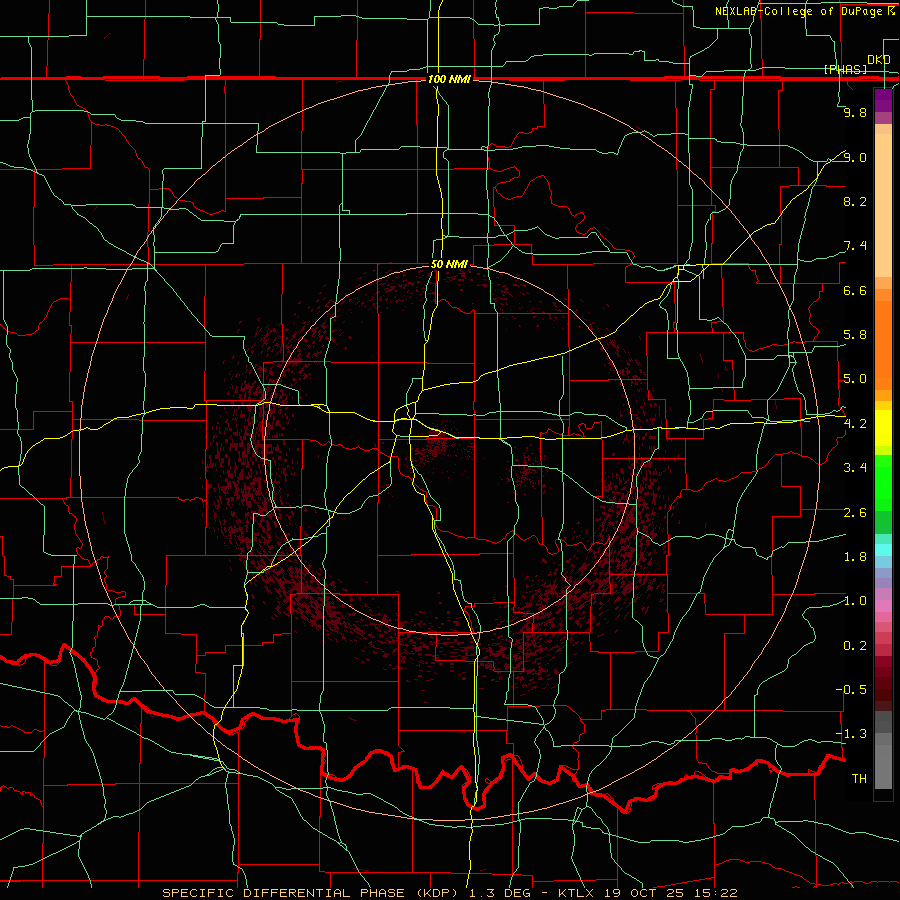Screen dimensions: 900x900
Task: Select the 6.6 scale value
Action: point(855,290)
